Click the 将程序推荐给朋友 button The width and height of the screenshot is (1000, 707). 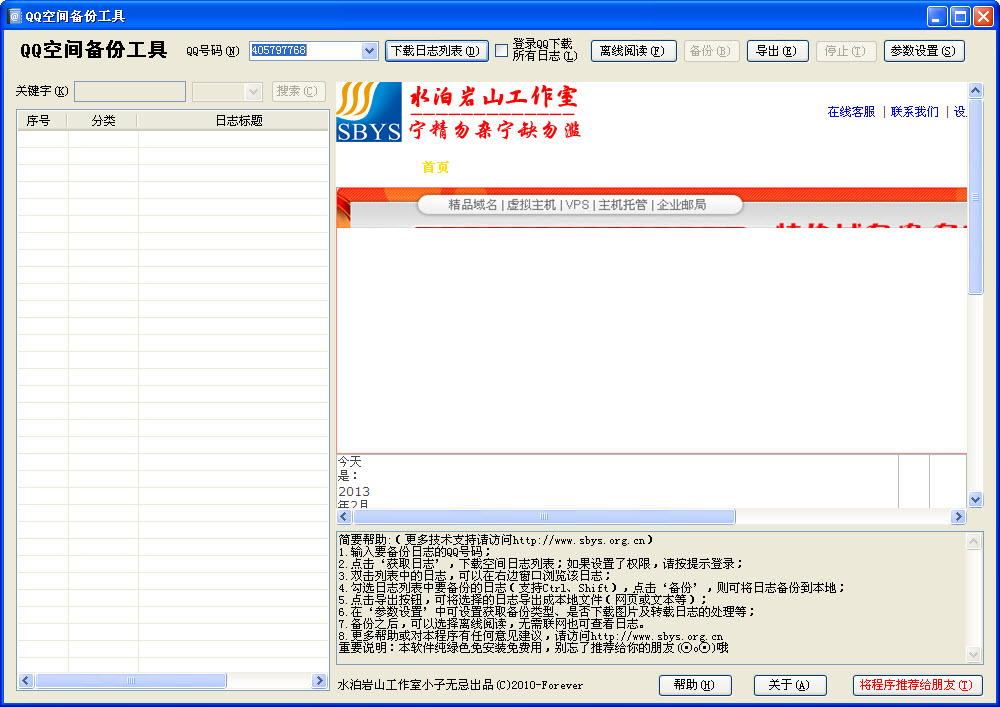(x=916, y=685)
